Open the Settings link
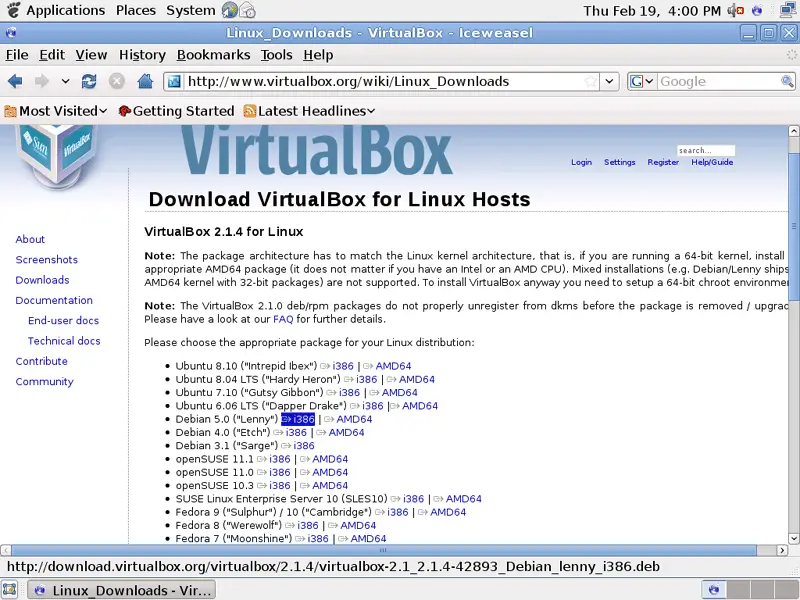The width and height of the screenshot is (800, 600). click(x=620, y=162)
